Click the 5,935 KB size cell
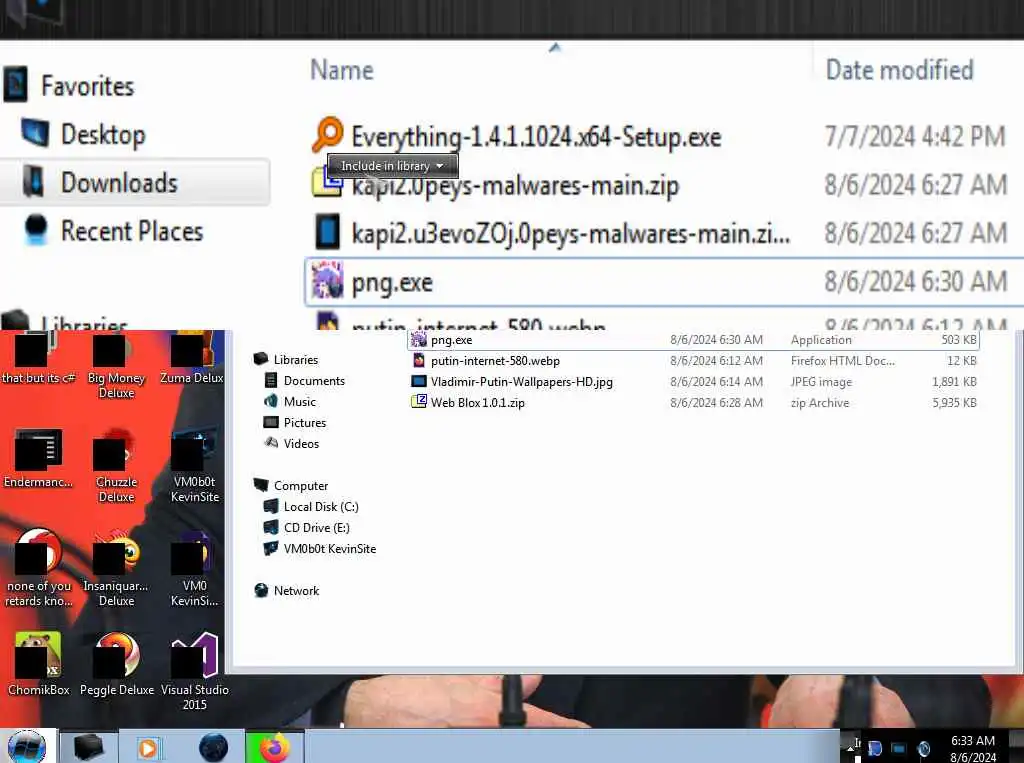 tap(954, 402)
